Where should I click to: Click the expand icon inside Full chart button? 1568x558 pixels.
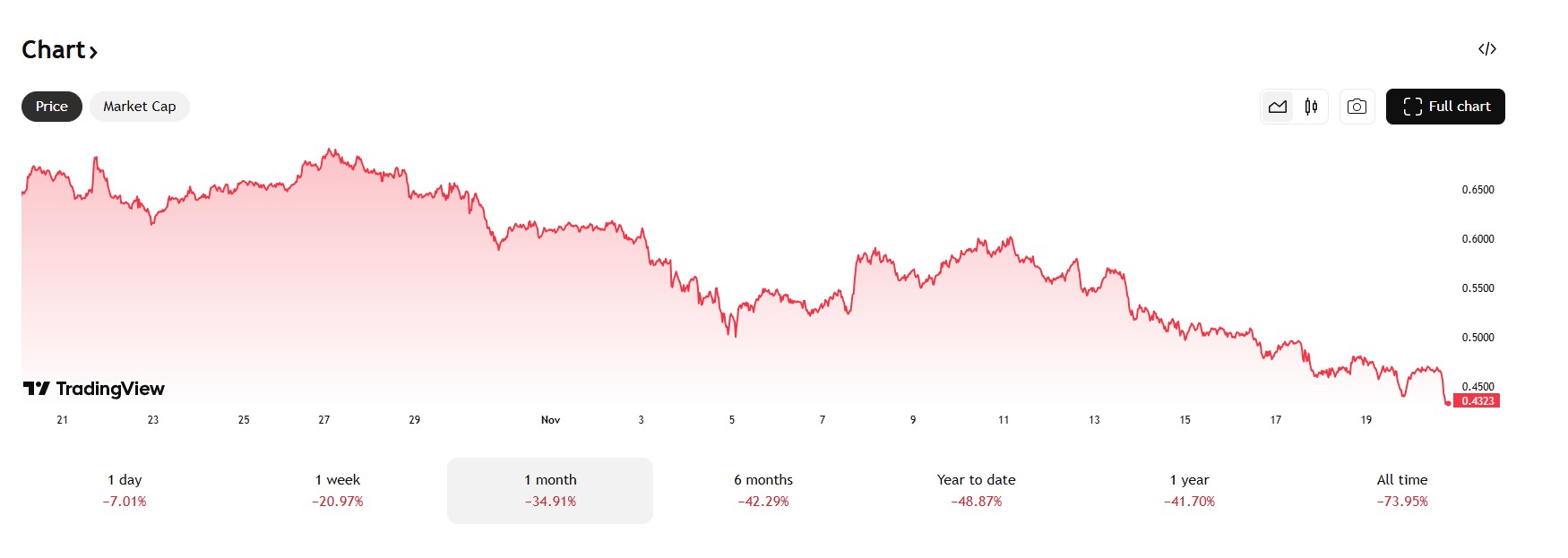point(1414,106)
